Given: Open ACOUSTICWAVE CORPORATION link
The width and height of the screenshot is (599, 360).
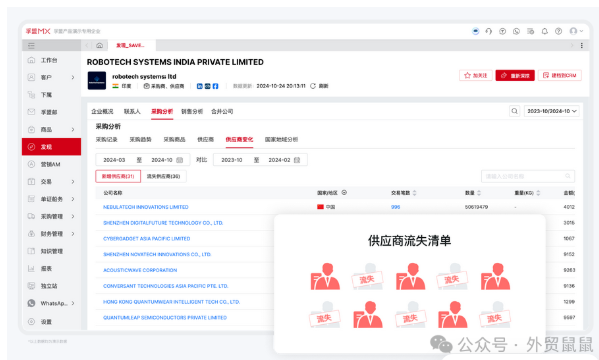Looking at the screenshot, I should (x=140, y=270).
